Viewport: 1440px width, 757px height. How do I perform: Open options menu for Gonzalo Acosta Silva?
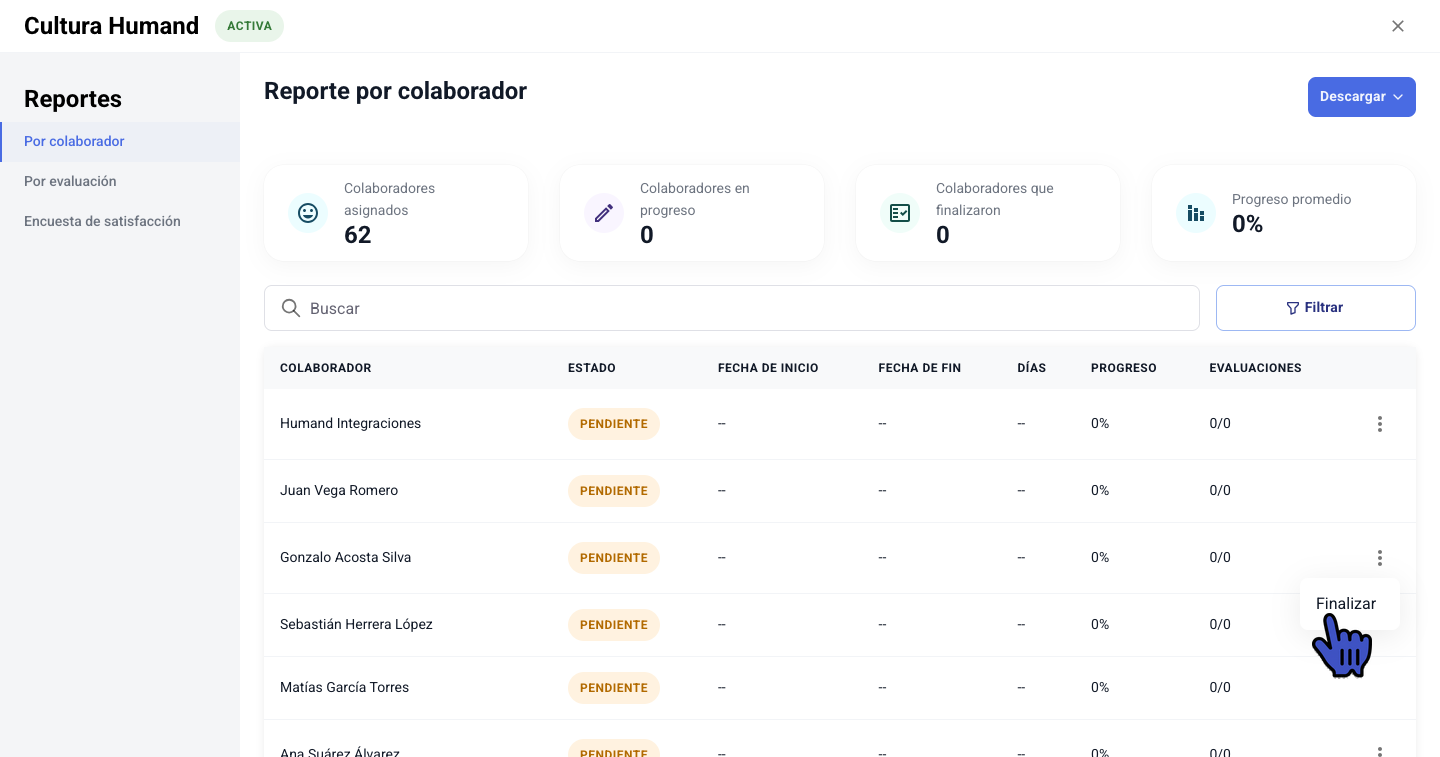1380,558
